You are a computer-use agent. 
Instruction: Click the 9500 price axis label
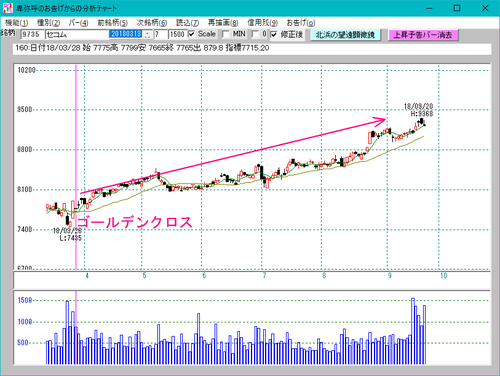[x=24, y=110]
